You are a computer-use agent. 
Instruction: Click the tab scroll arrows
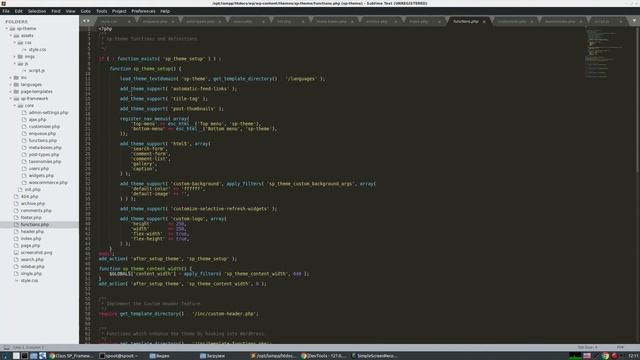click(86, 21)
